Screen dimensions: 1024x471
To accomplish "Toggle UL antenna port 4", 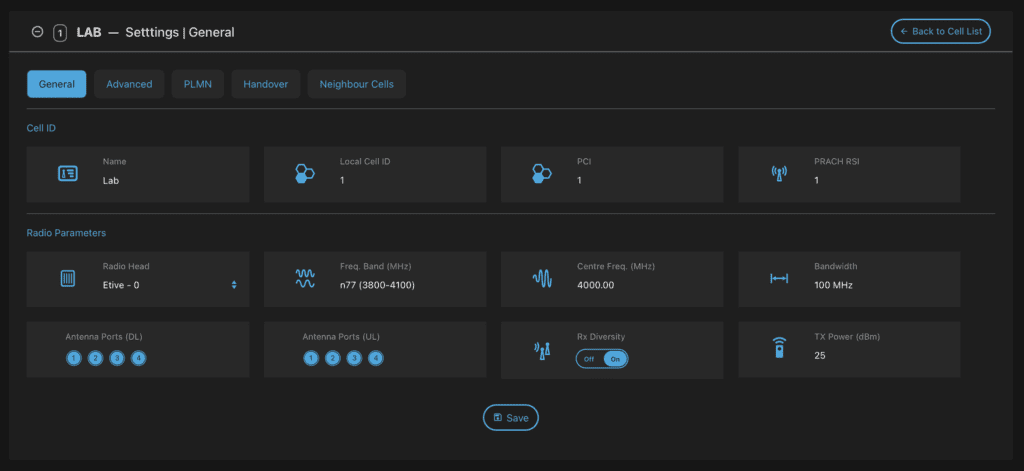I will click(x=376, y=358).
